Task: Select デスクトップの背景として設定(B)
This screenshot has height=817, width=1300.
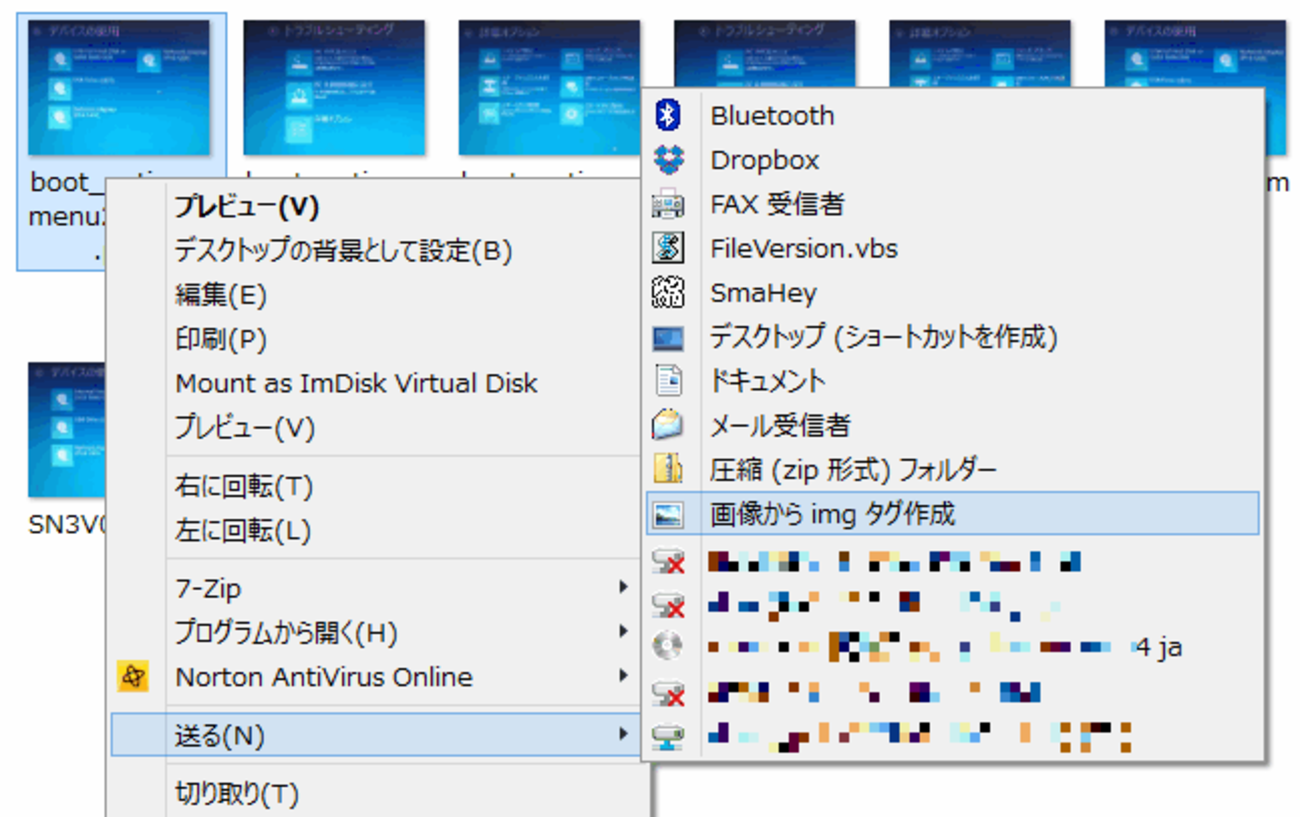Action: coord(343,251)
